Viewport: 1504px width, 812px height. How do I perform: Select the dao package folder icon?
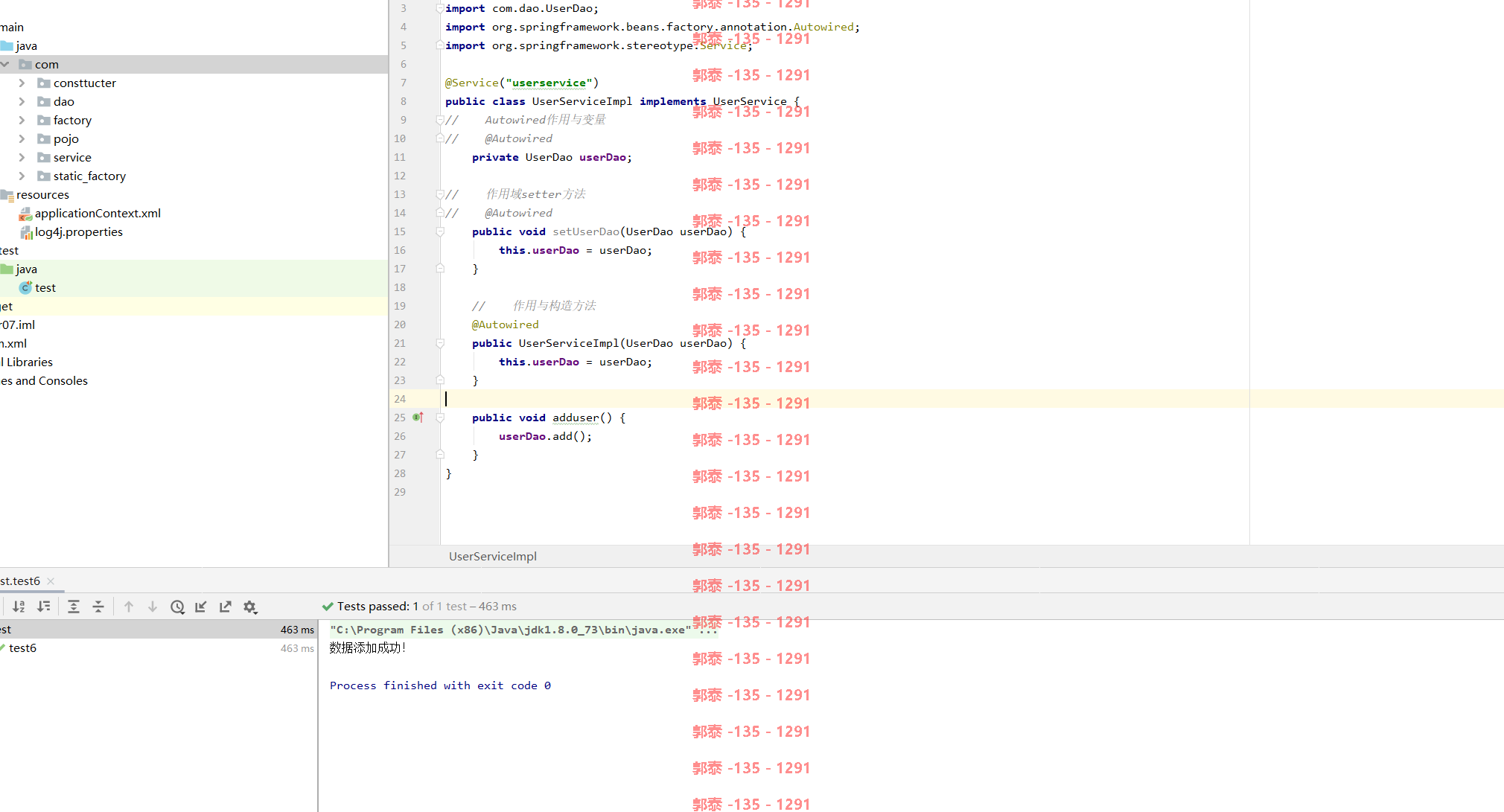click(x=44, y=101)
